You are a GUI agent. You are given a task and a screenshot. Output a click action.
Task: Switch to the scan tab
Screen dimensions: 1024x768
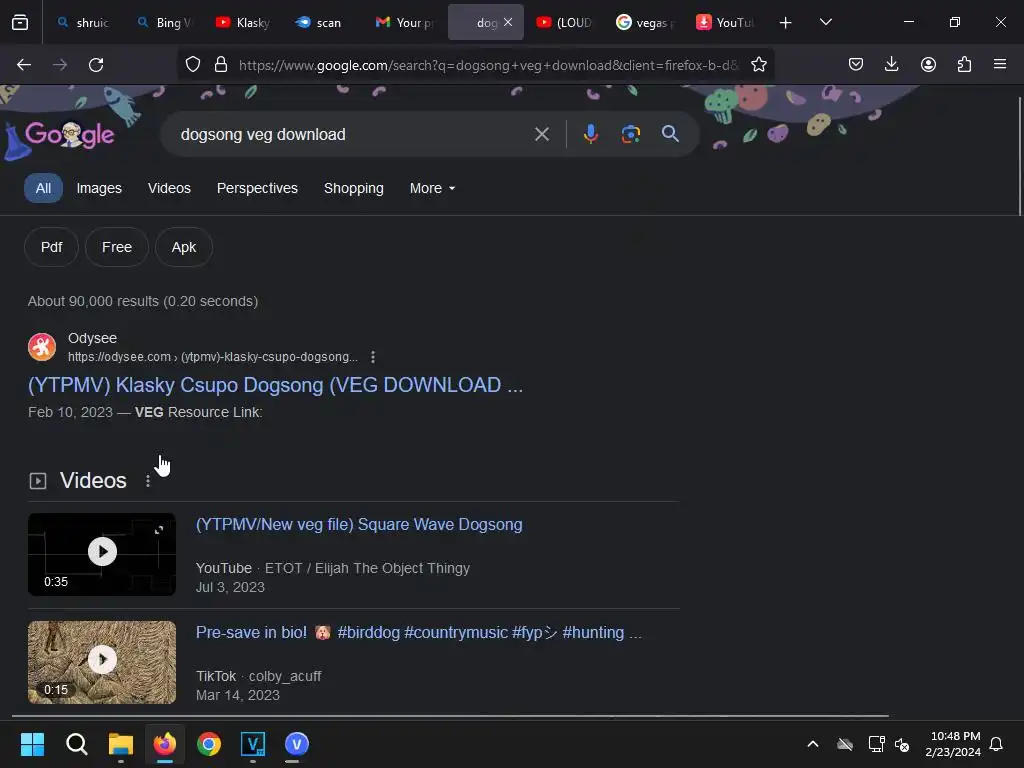tap(322, 23)
